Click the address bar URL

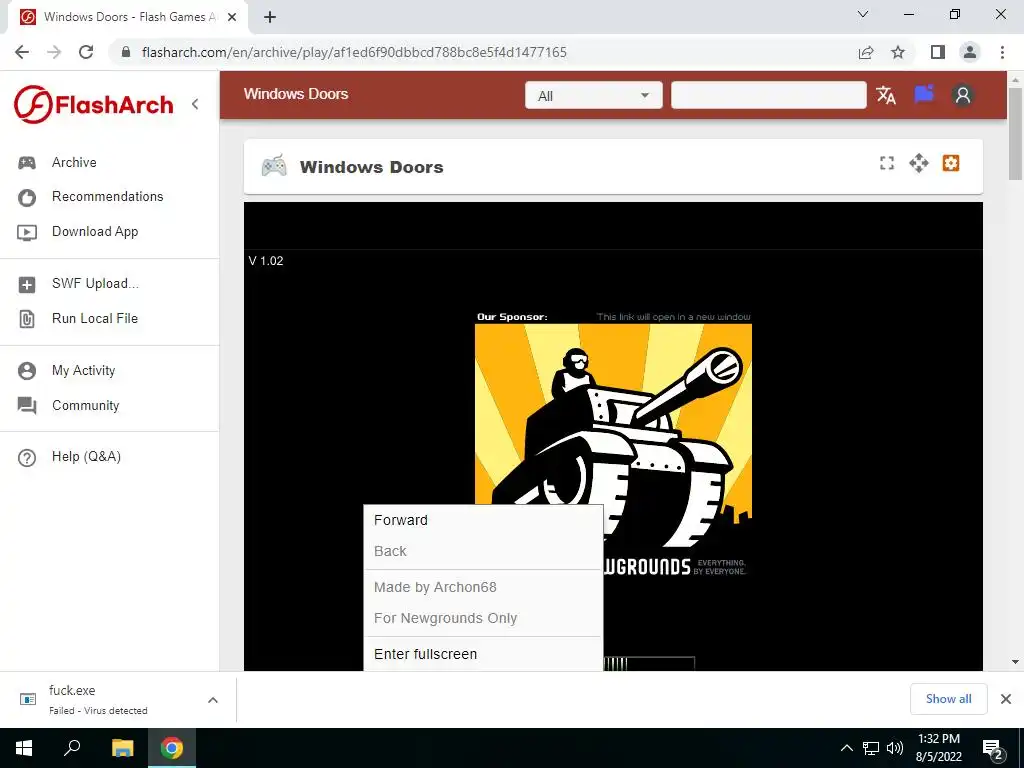[x=354, y=52]
